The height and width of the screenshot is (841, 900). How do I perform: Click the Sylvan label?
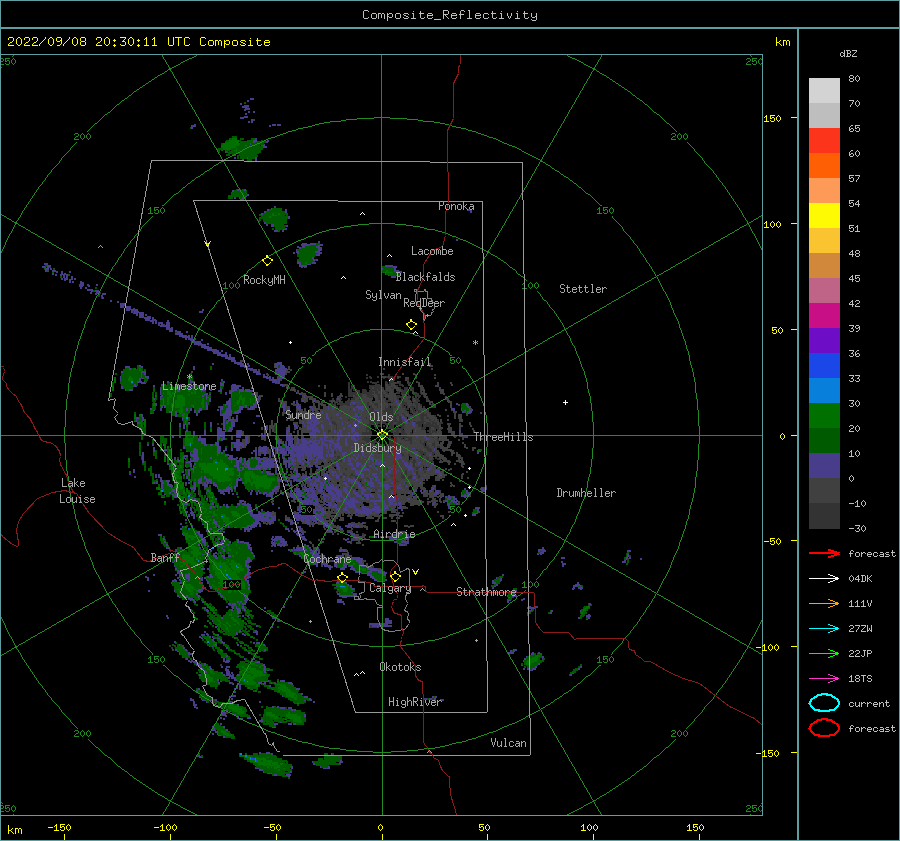pyautogui.click(x=383, y=295)
